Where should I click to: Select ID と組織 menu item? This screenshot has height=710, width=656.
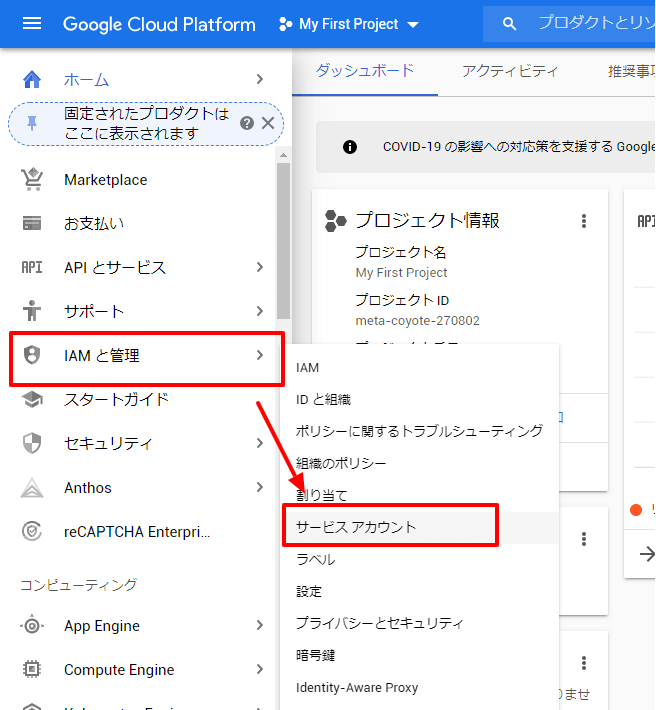coord(419,399)
